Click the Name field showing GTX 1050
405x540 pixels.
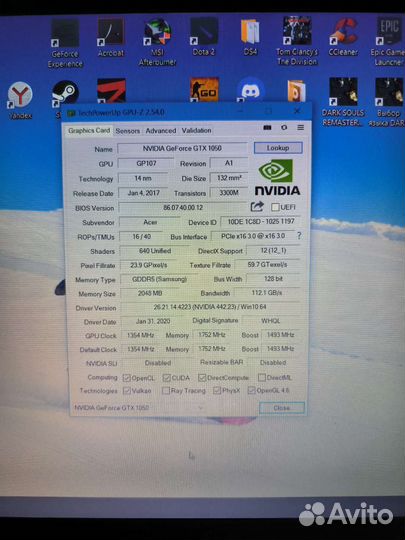182,148
